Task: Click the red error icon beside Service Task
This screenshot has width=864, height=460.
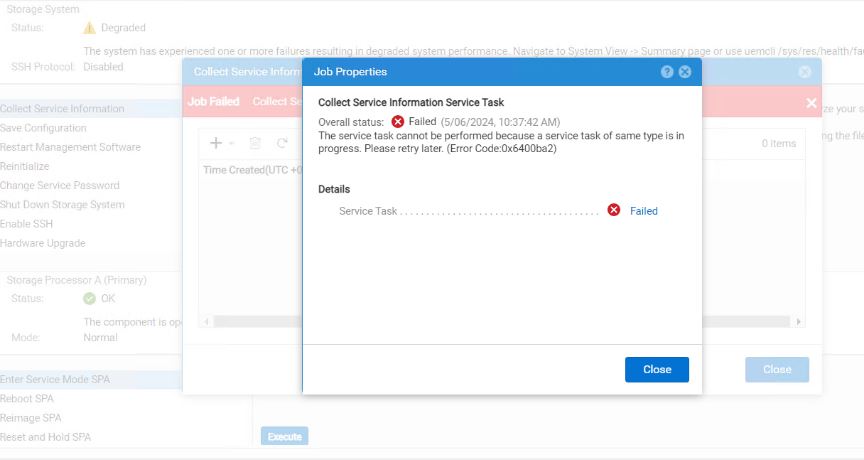Action: tap(614, 210)
